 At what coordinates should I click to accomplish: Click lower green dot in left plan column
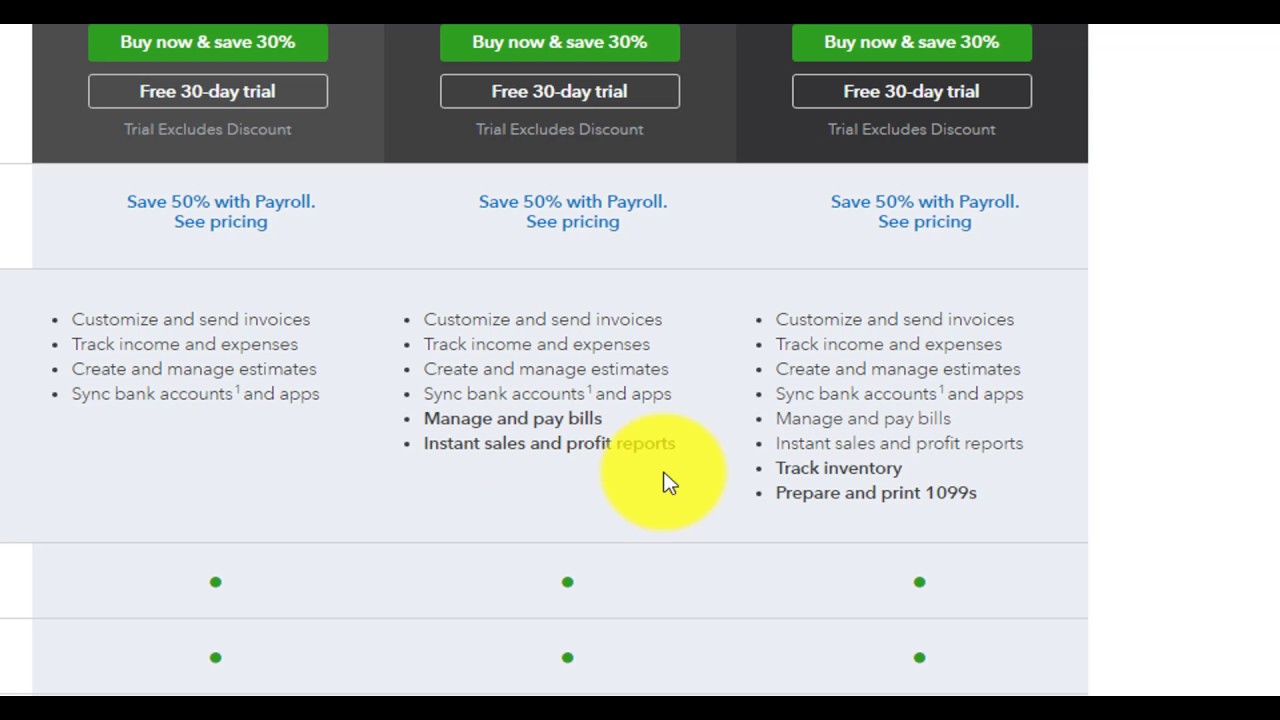[x=215, y=658]
